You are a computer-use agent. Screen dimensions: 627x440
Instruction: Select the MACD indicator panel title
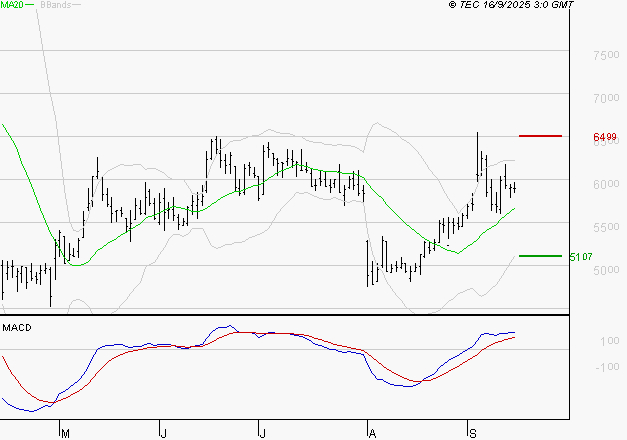coord(16,328)
